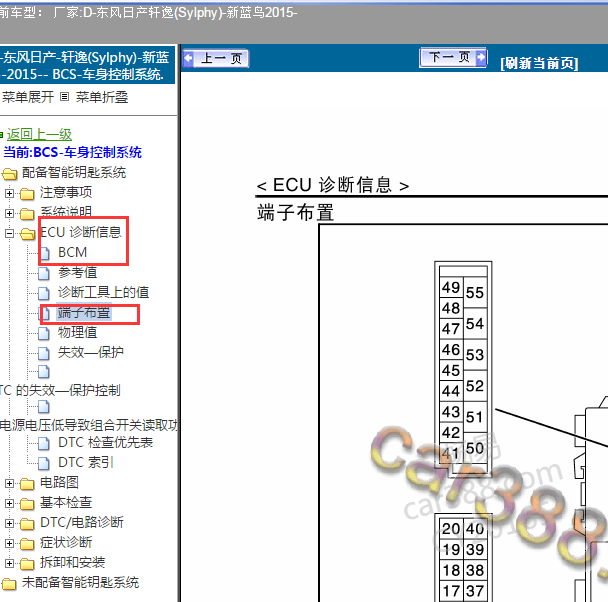Viewport: 608px width, 602px height.
Task: Go to previous page with 上一页 button
Action: (216, 59)
